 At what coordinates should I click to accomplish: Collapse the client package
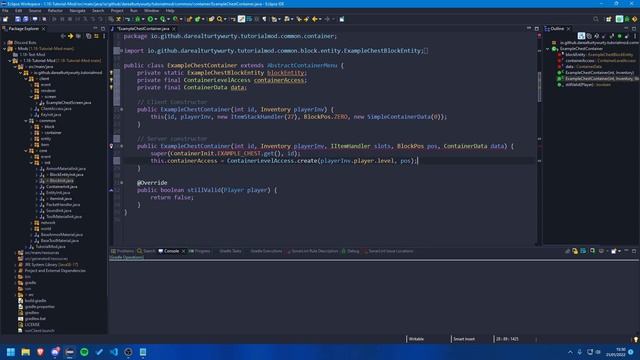(x=26, y=79)
